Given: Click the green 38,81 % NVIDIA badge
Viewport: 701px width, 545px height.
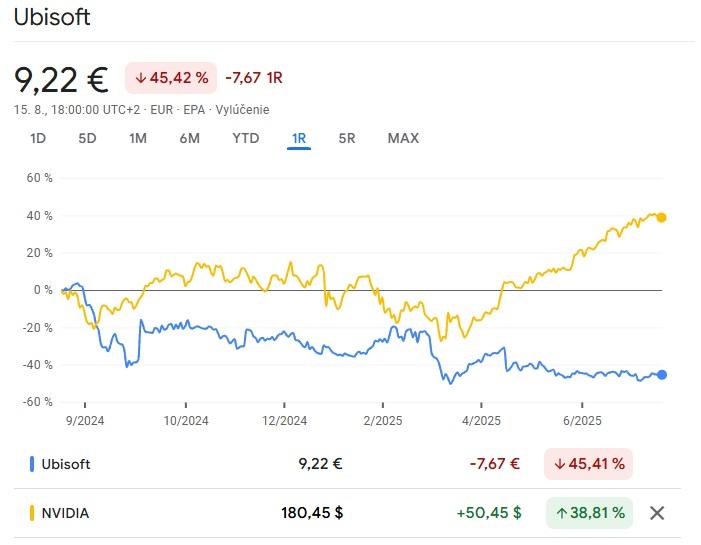Looking at the screenshot, I should point(589,513).
